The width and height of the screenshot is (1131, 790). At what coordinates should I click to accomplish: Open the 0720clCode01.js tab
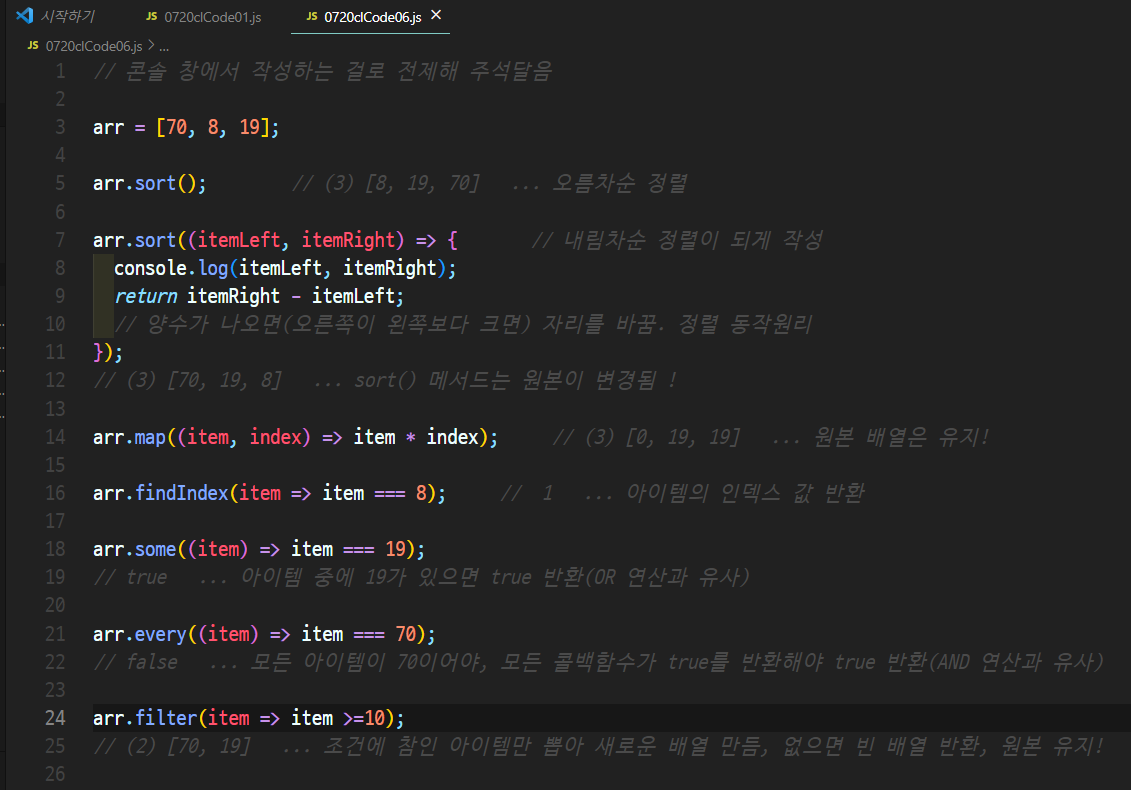203,17
